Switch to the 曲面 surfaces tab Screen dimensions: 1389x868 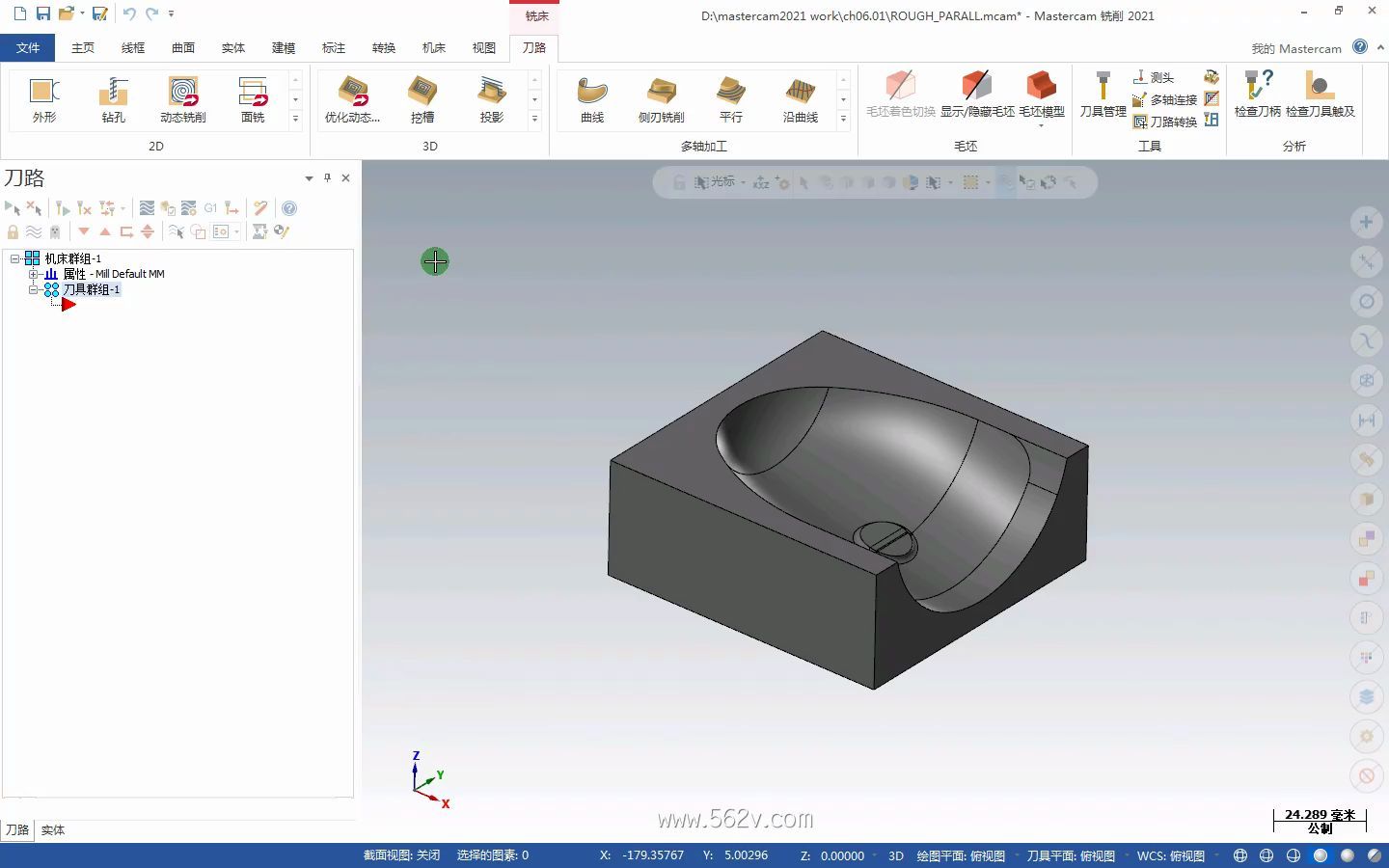pyautogui.click(x=183, y=47)
